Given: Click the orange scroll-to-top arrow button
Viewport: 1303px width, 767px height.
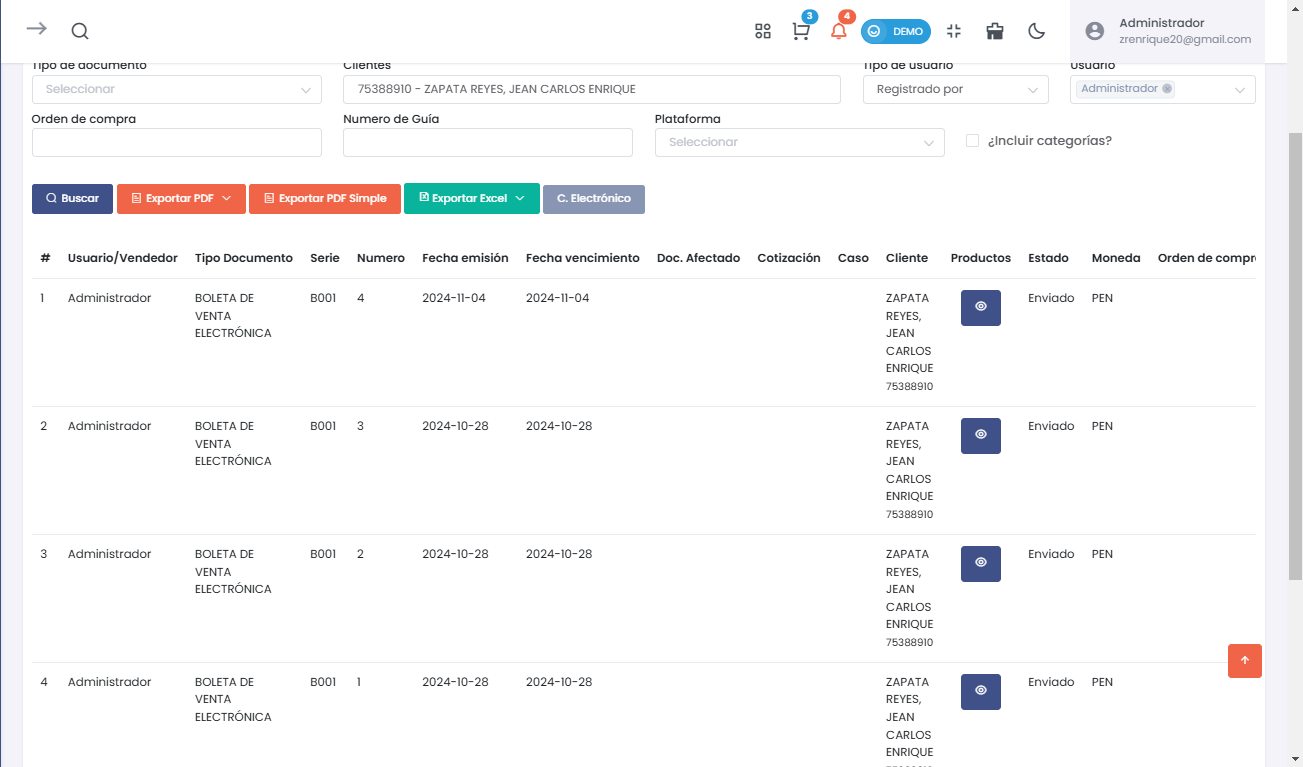Looking at the screenshot, I should click(1245, 661).
